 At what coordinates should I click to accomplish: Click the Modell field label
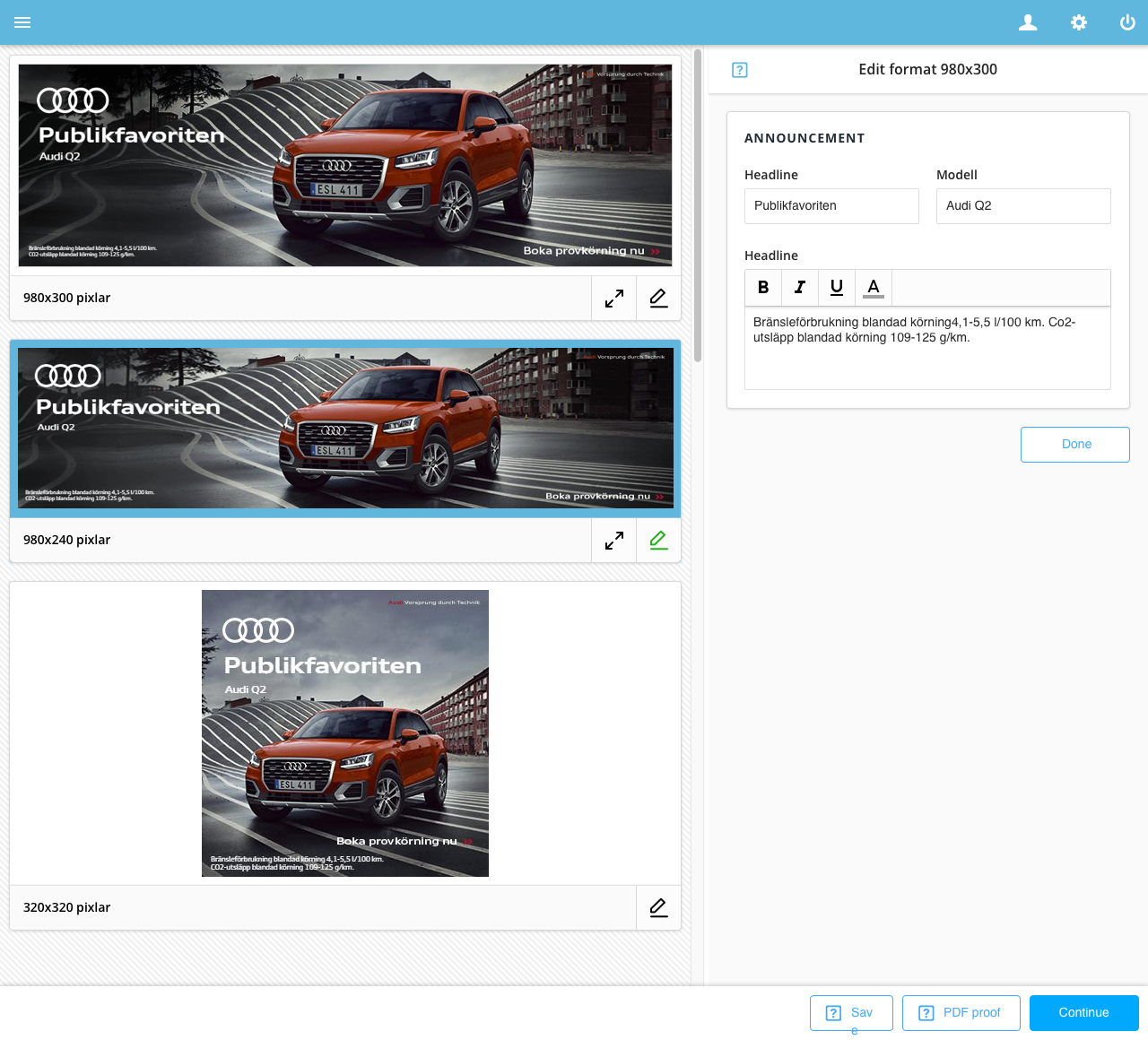click(x=957, y=175)
